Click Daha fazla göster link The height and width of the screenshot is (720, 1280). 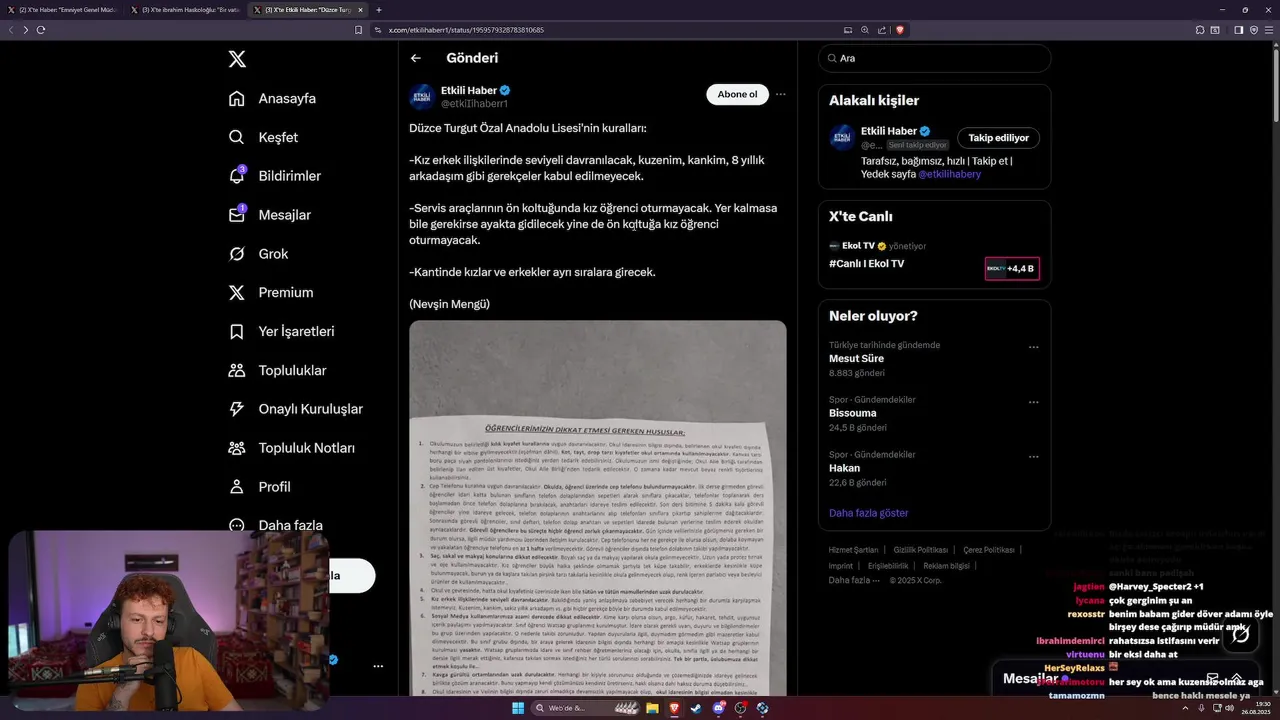tap(868, 513)
